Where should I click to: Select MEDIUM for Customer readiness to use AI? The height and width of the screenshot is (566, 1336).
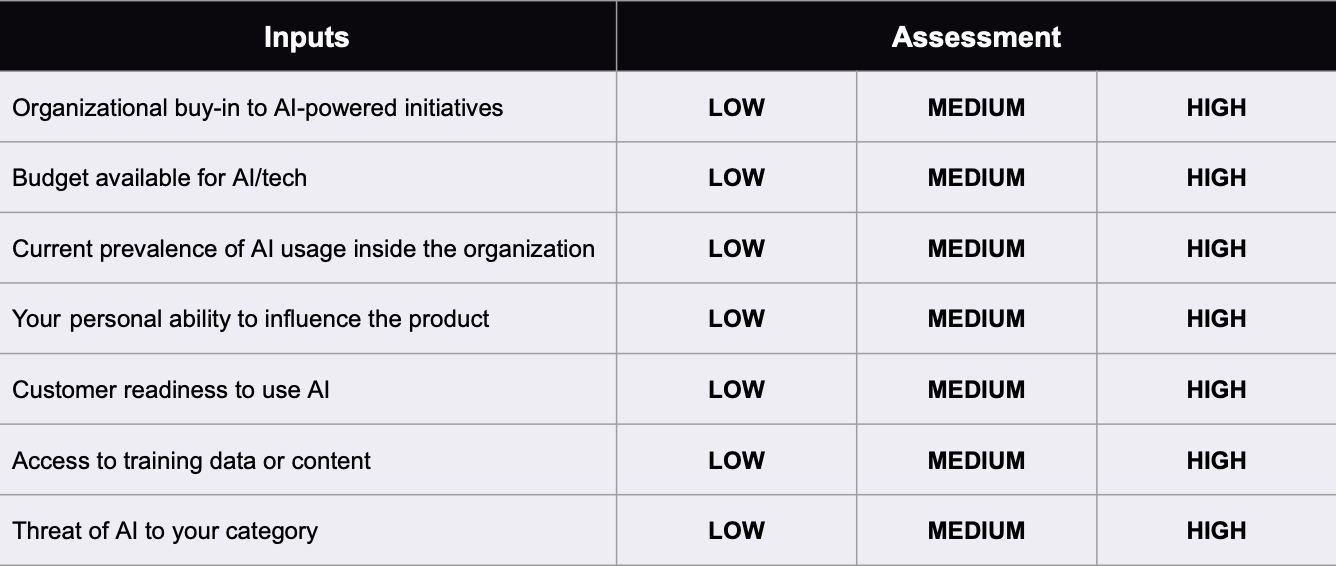click(976, 389)
